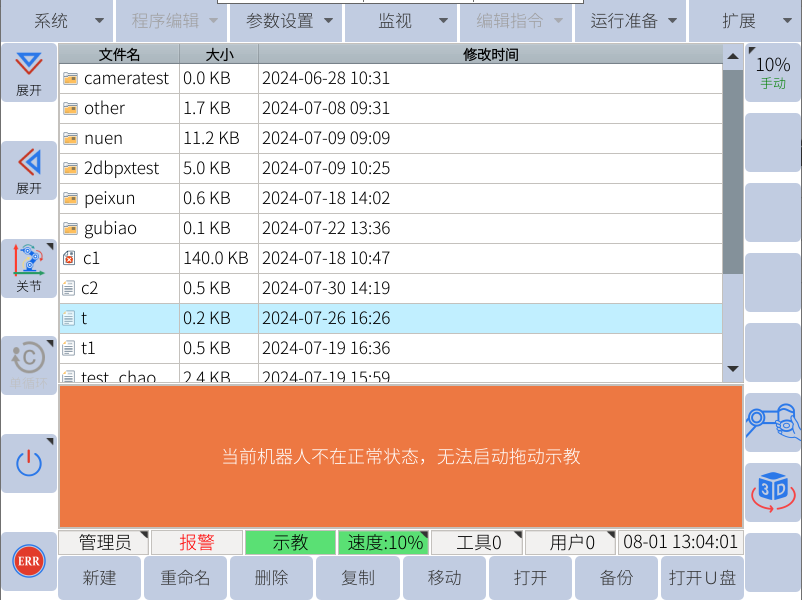
Task: Click the blue left double-chevron 展开 icon
Action: tap(29, 170)
